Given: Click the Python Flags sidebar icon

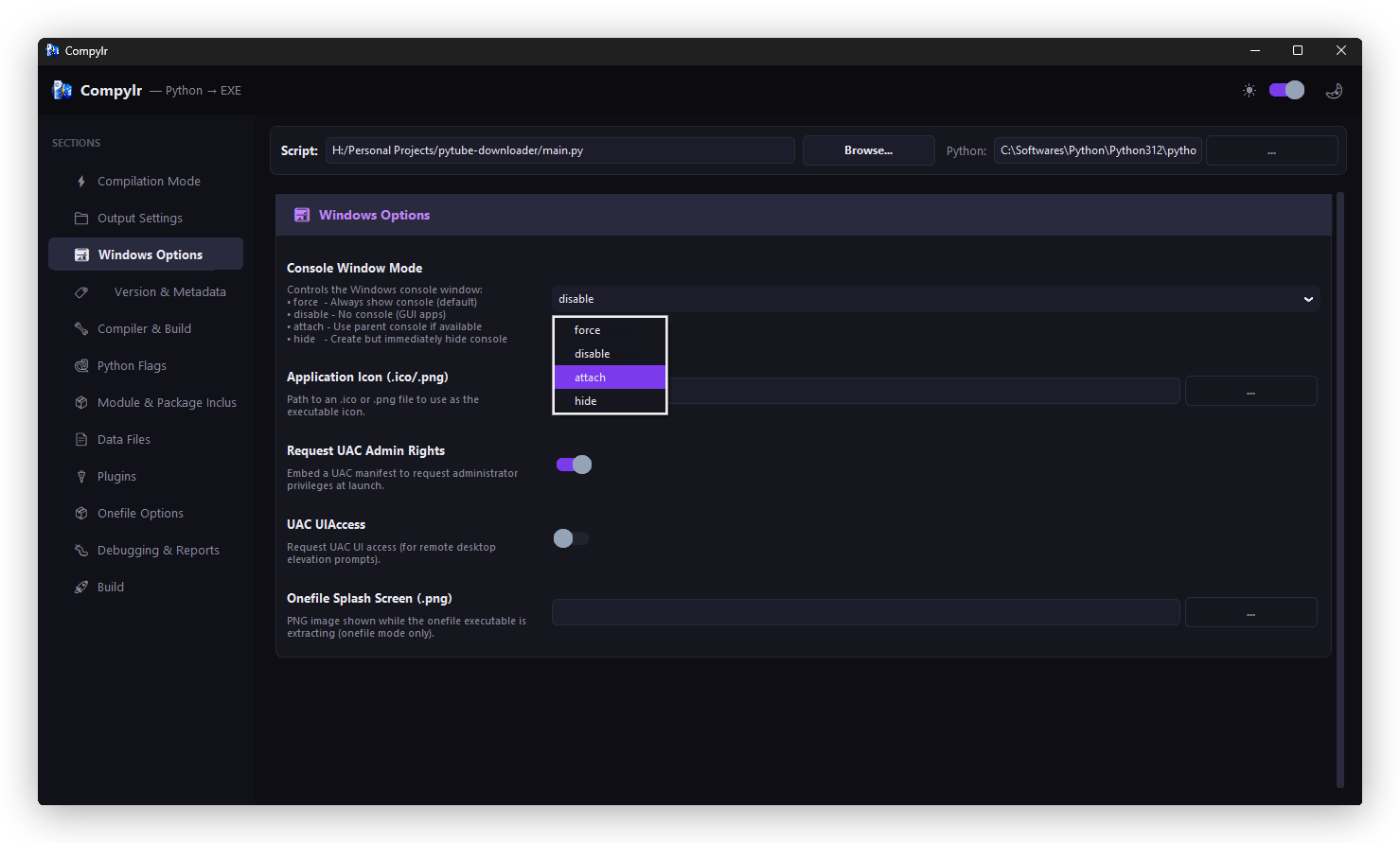Looking at the screenshot, I should pyautogui.click(x=81, y=366).
